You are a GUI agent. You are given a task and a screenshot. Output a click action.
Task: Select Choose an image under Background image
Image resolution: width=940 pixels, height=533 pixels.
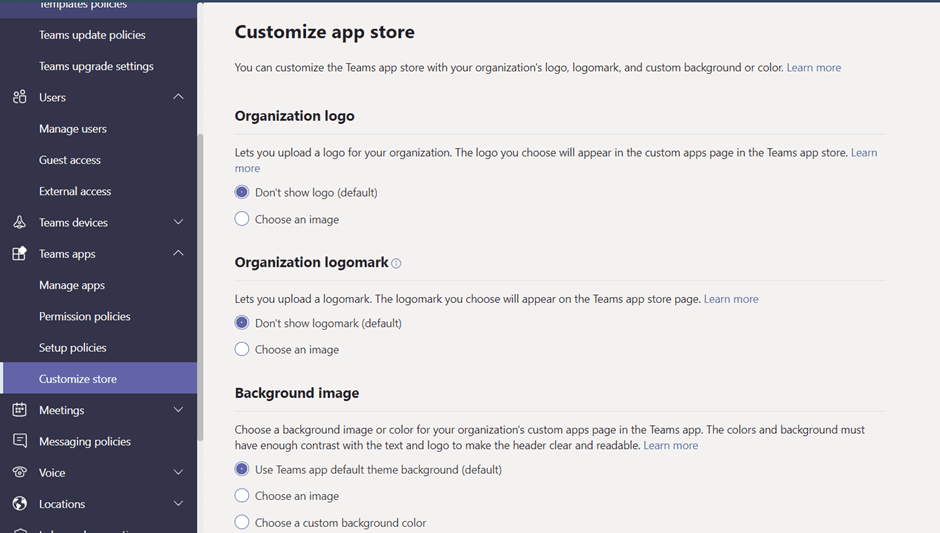(x=242, y=496)
